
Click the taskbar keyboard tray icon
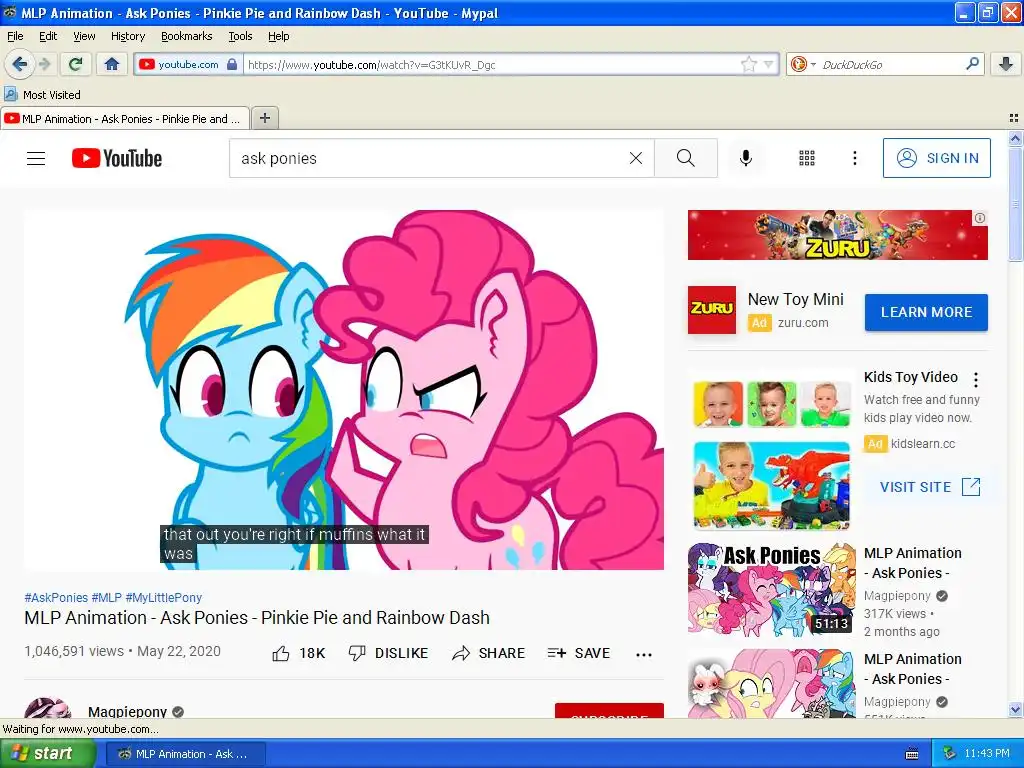[912, 754]
